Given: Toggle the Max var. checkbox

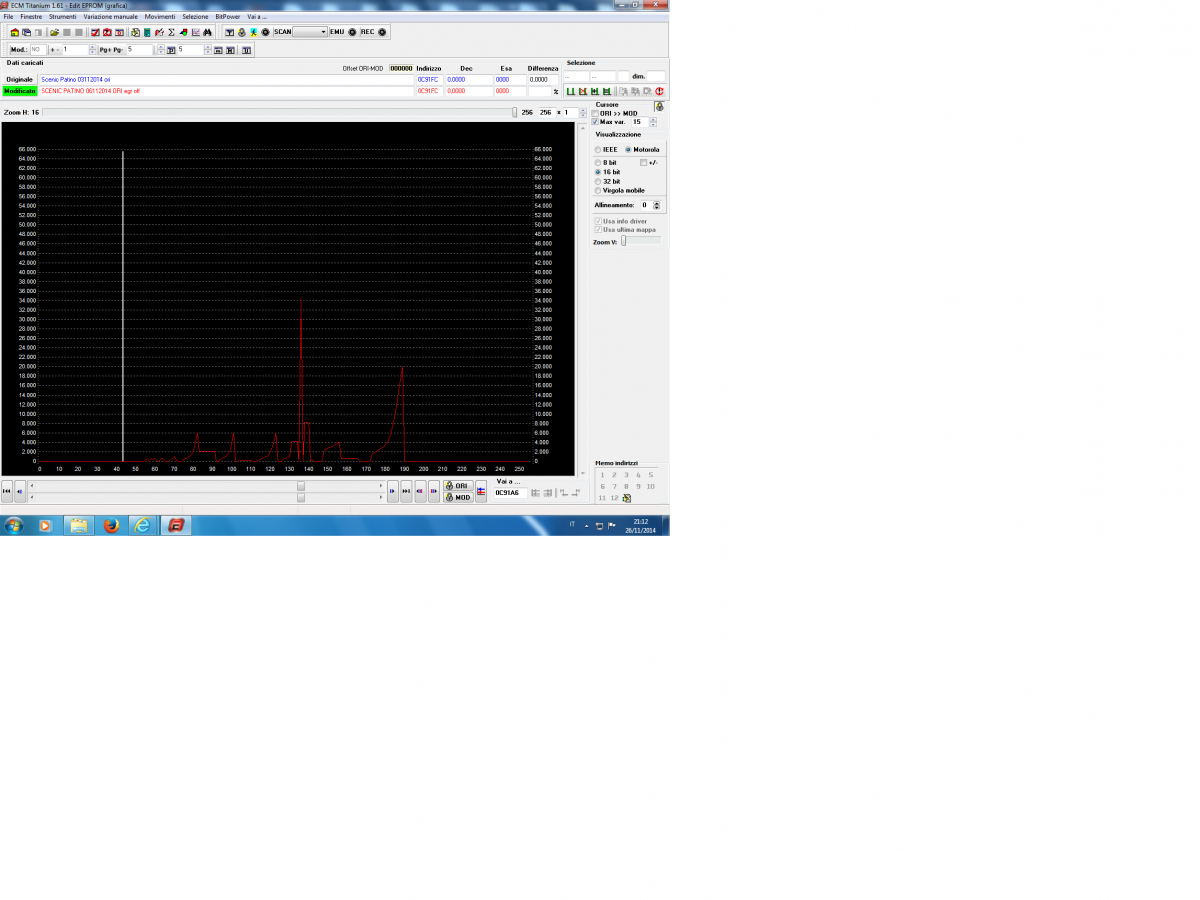Looking at the screenshot, I should point(596,122).
